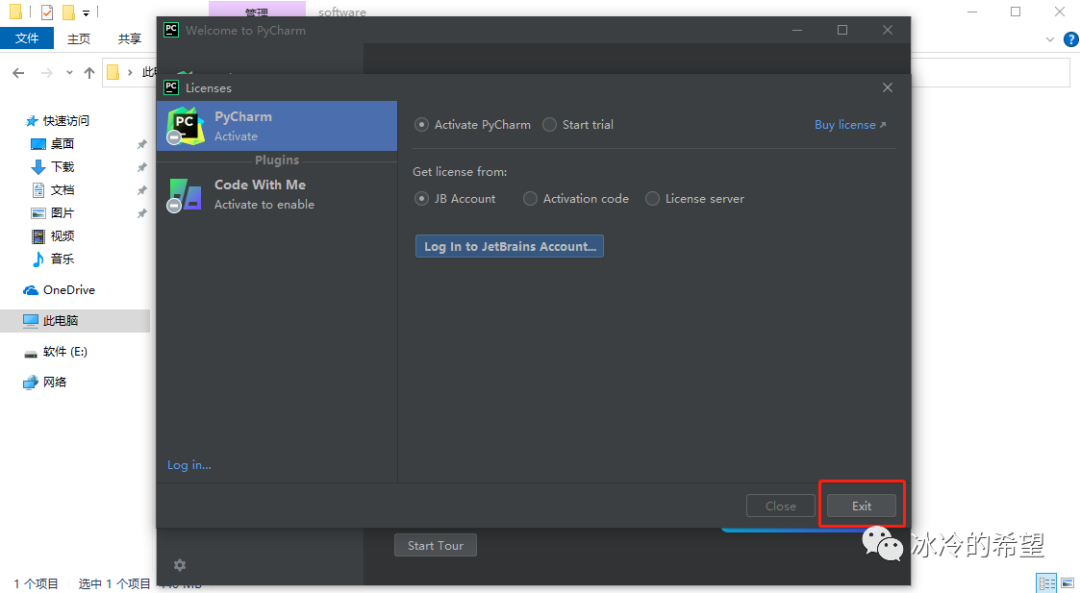Viewport: 1080px width, 593px height.
Task: Switch to the 主页 ribbon tab
Action: pyautogui.click(x=79, y=39)
